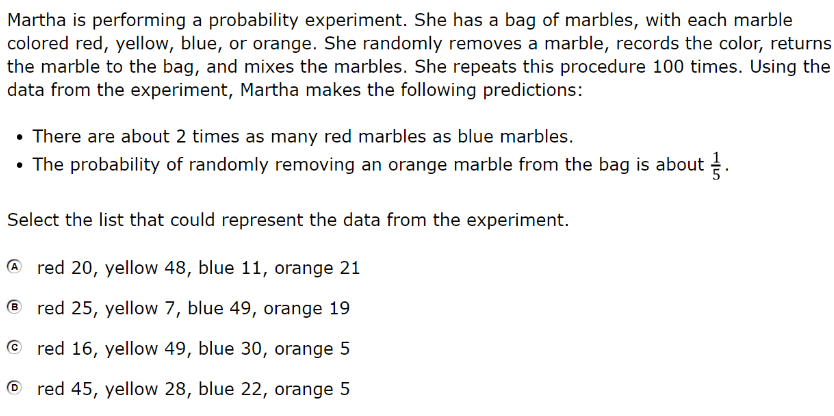This screenshot has width=834, height=416.
Task: Click the 'Select the list' question prompt
Action: pyautogui.click(x=288, y=220)
